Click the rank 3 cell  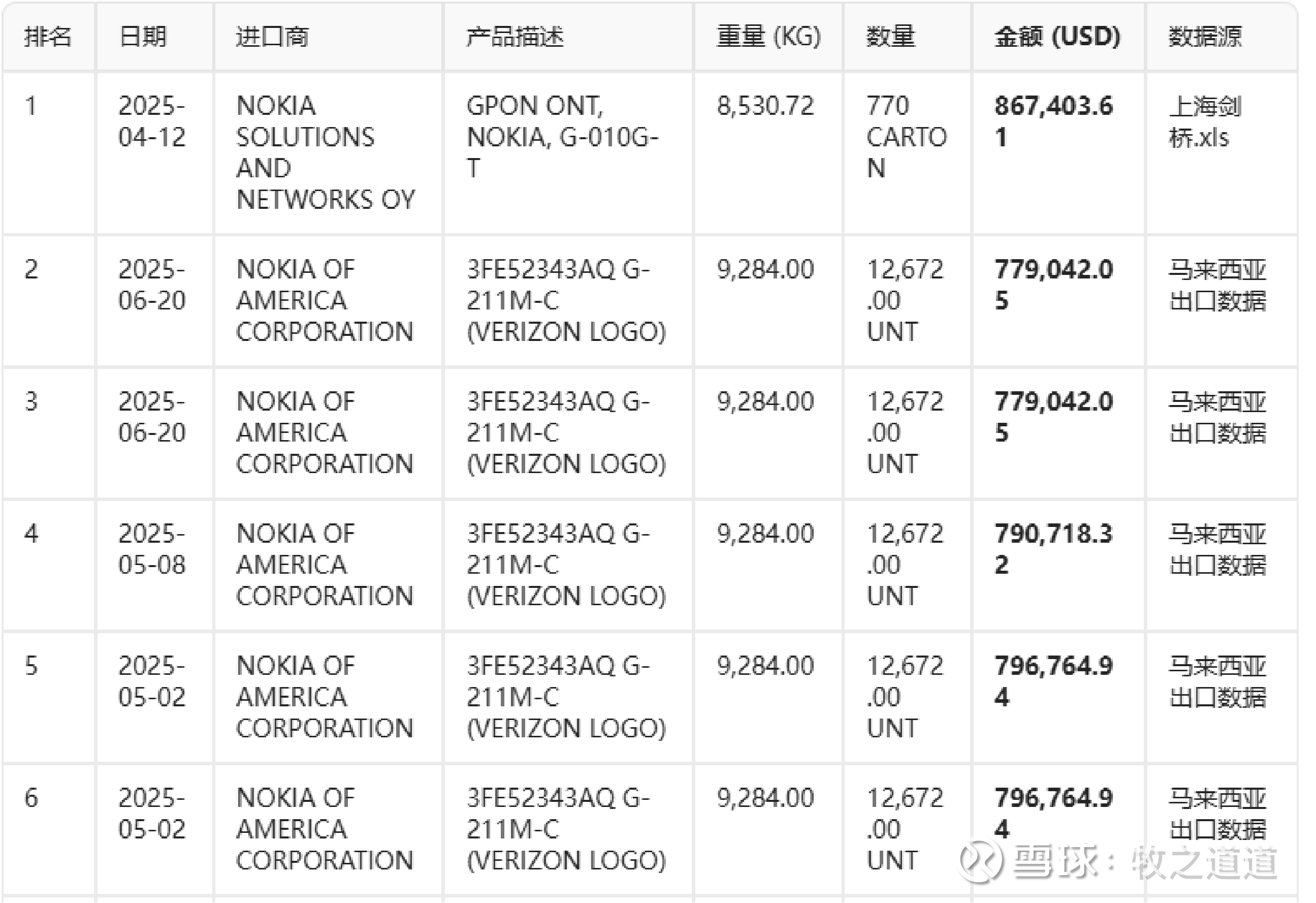pyautogui.click(x=31, y=401)
